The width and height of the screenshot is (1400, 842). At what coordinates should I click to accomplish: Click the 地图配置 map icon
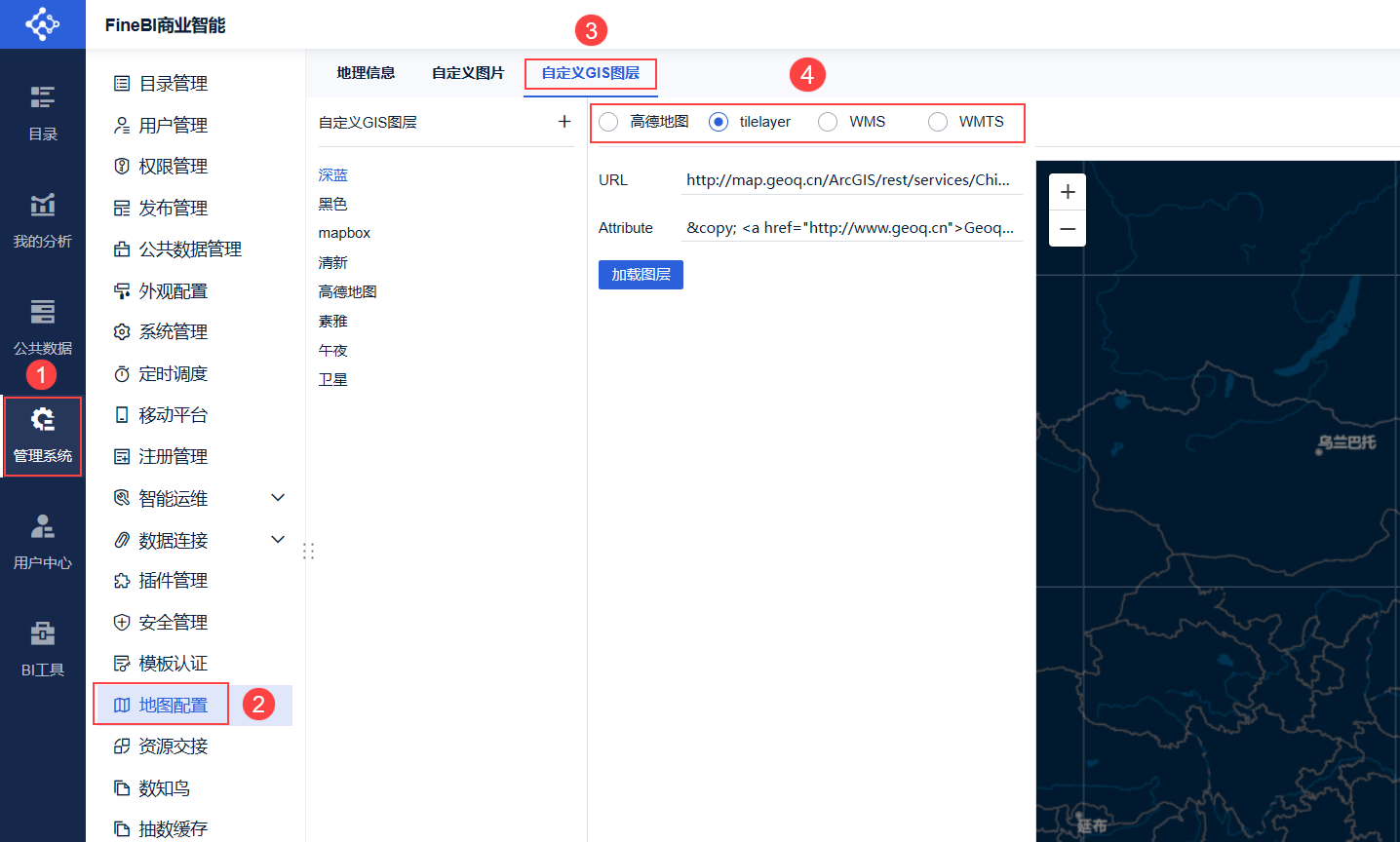tap(122, 706)
